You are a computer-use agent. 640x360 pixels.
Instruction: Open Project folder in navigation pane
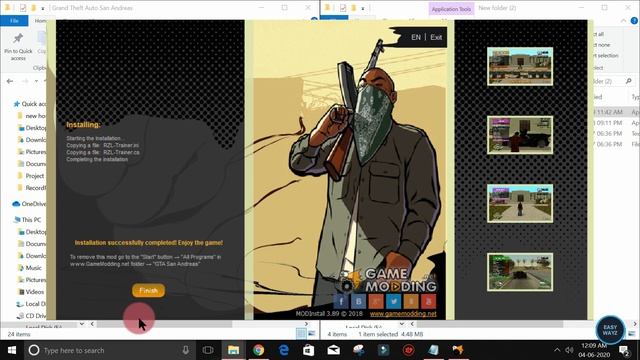pyautogui.click(x=31, y=176)
